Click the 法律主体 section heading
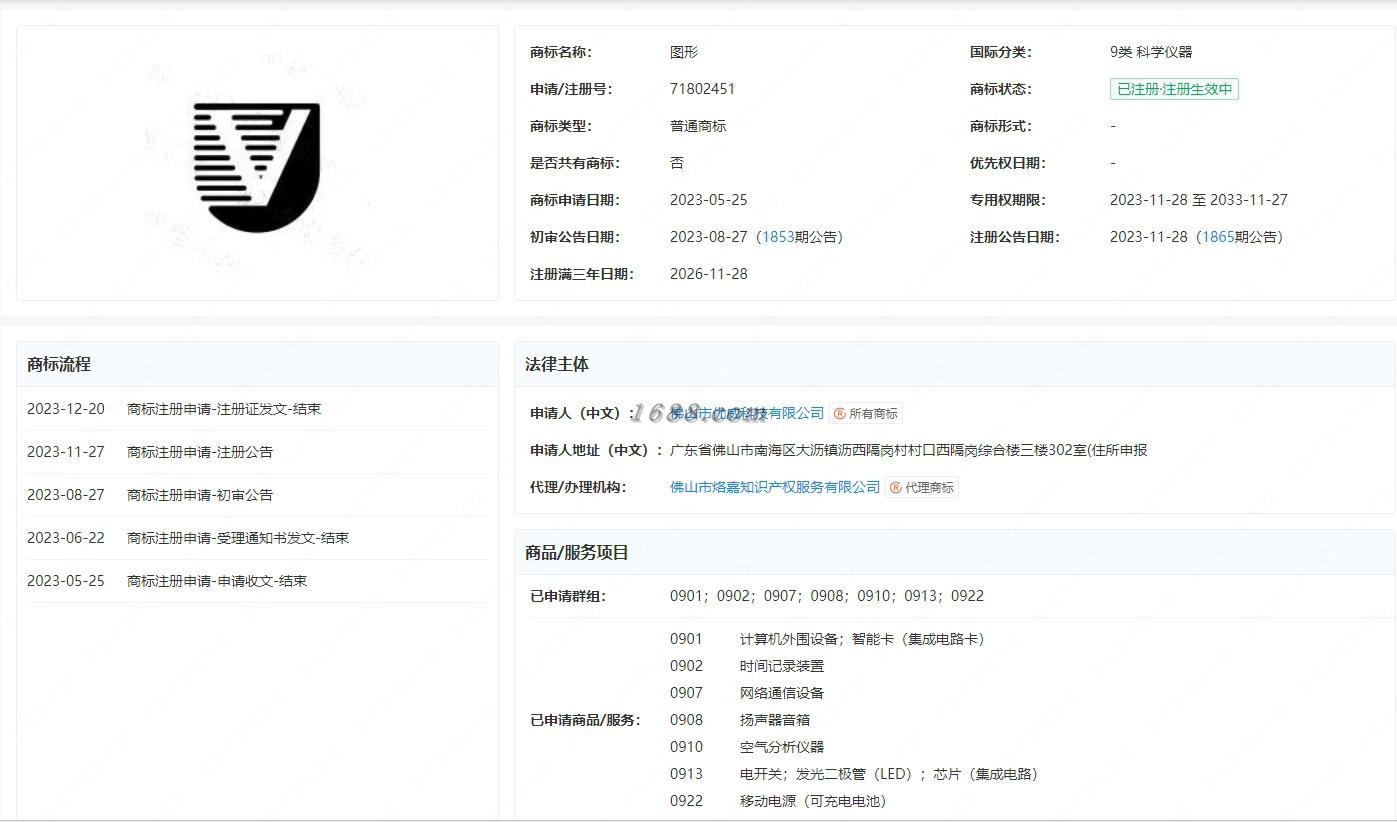 pyautogui.click(x=557, y=365)
